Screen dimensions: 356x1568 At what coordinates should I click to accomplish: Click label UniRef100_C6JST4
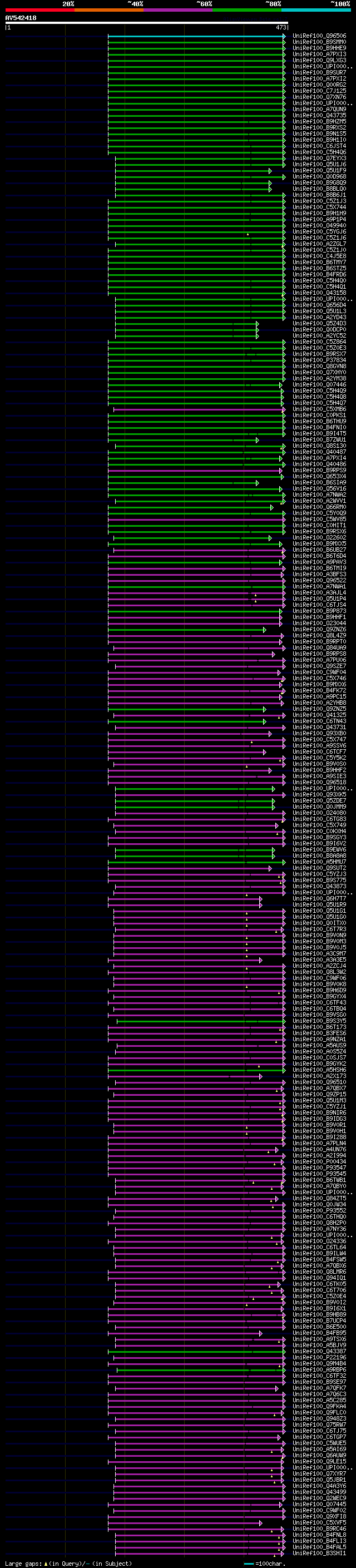point(319,146)
